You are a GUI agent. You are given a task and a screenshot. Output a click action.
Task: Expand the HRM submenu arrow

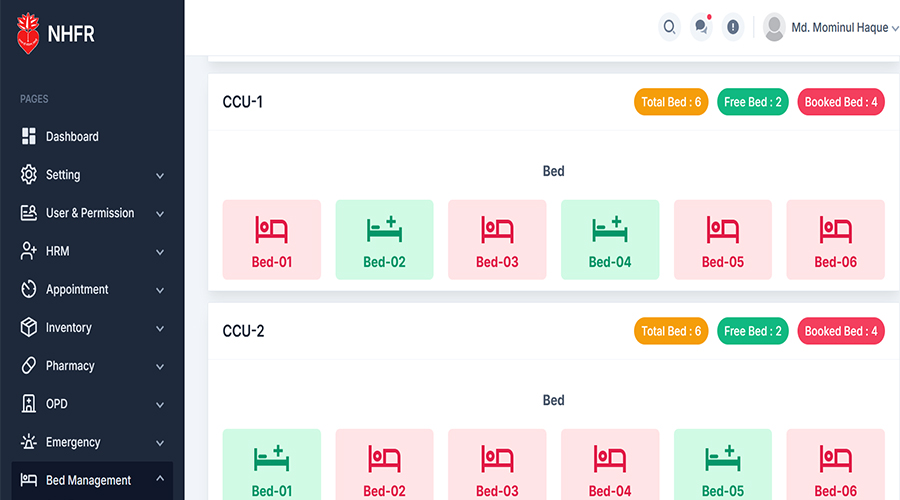click(160, 252)
